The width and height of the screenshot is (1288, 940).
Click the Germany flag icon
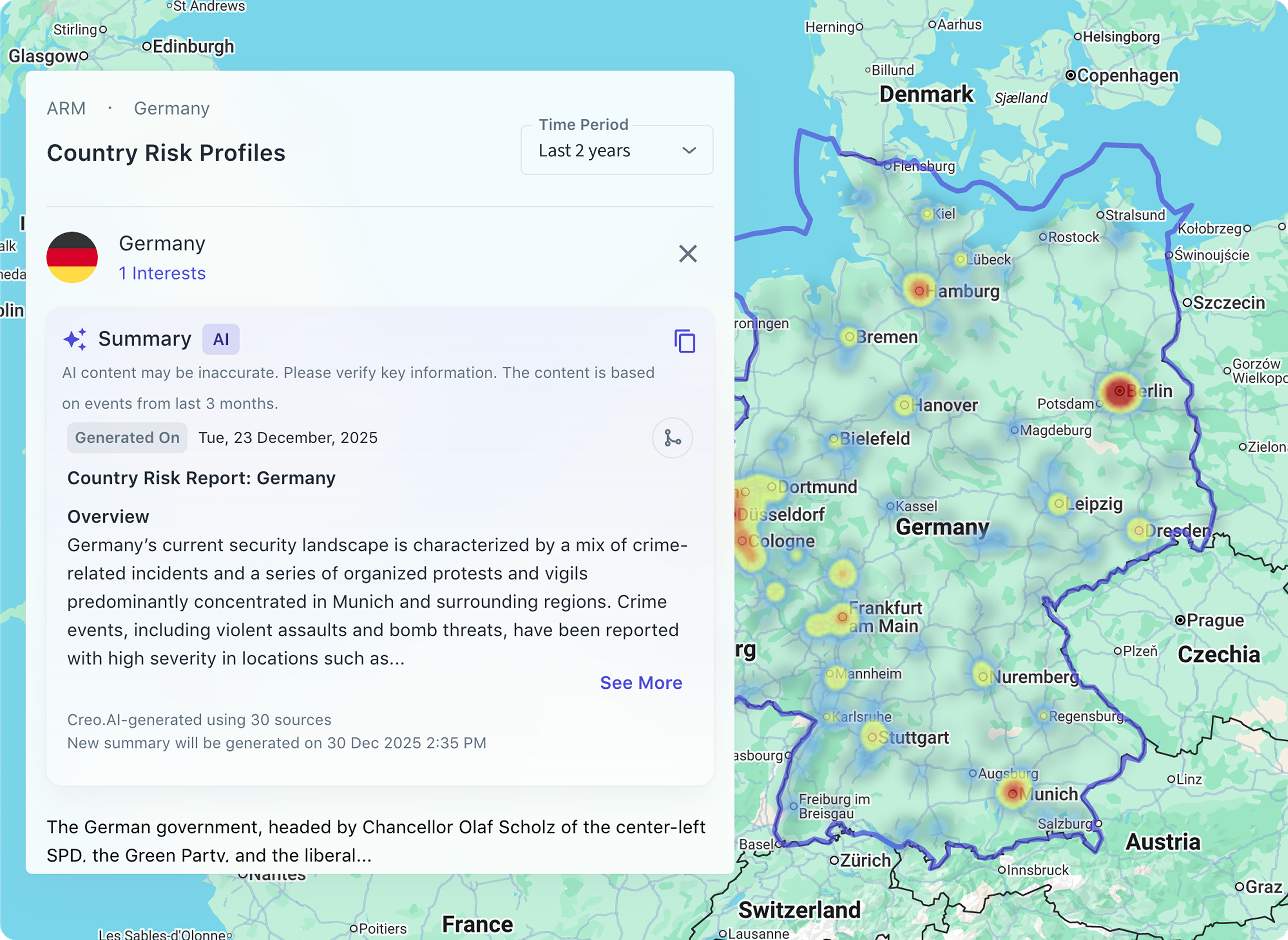(x=72, y=257)
